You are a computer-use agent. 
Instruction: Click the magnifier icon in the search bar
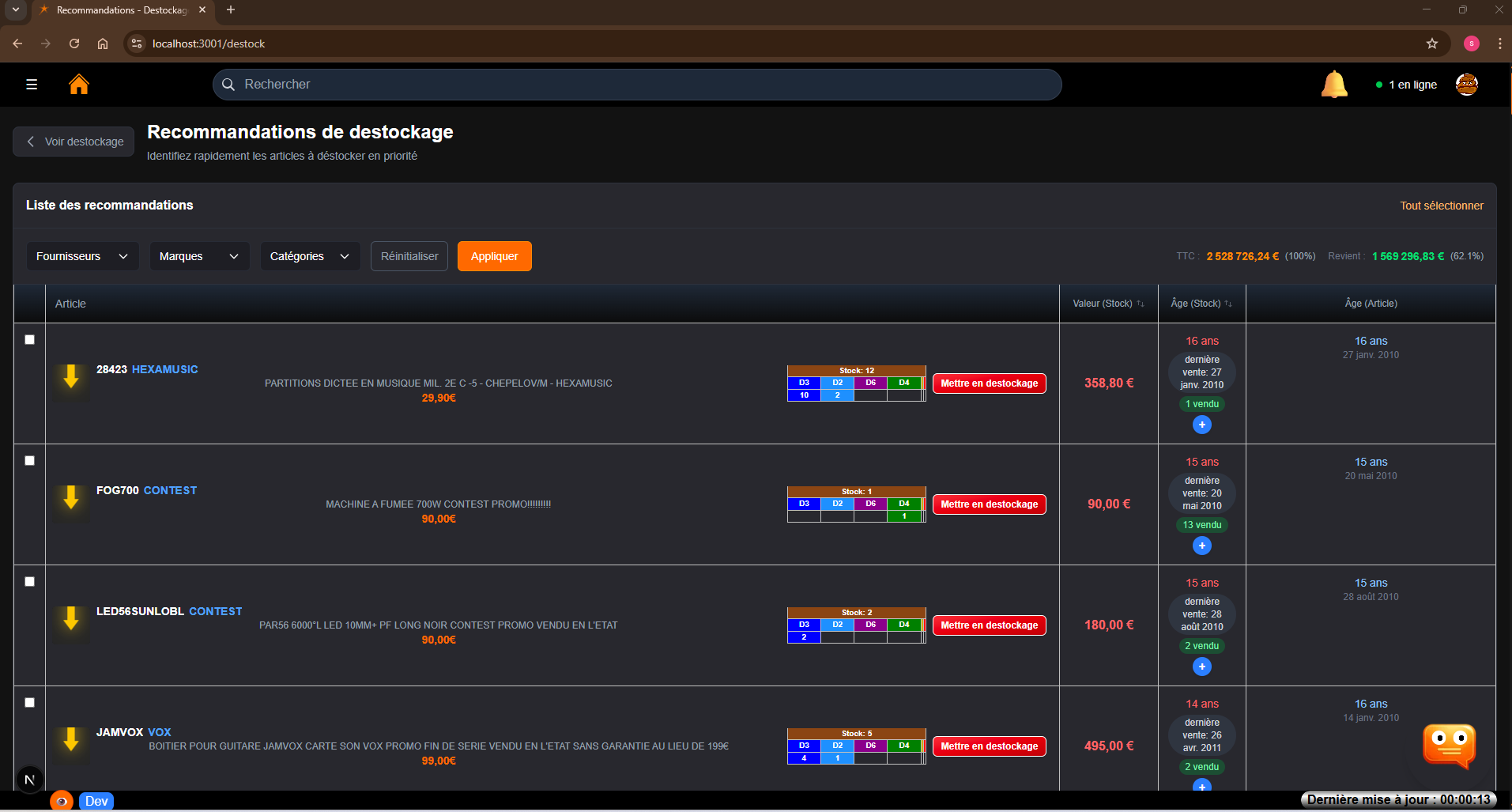pyautogui.click(x=228, y=84)
